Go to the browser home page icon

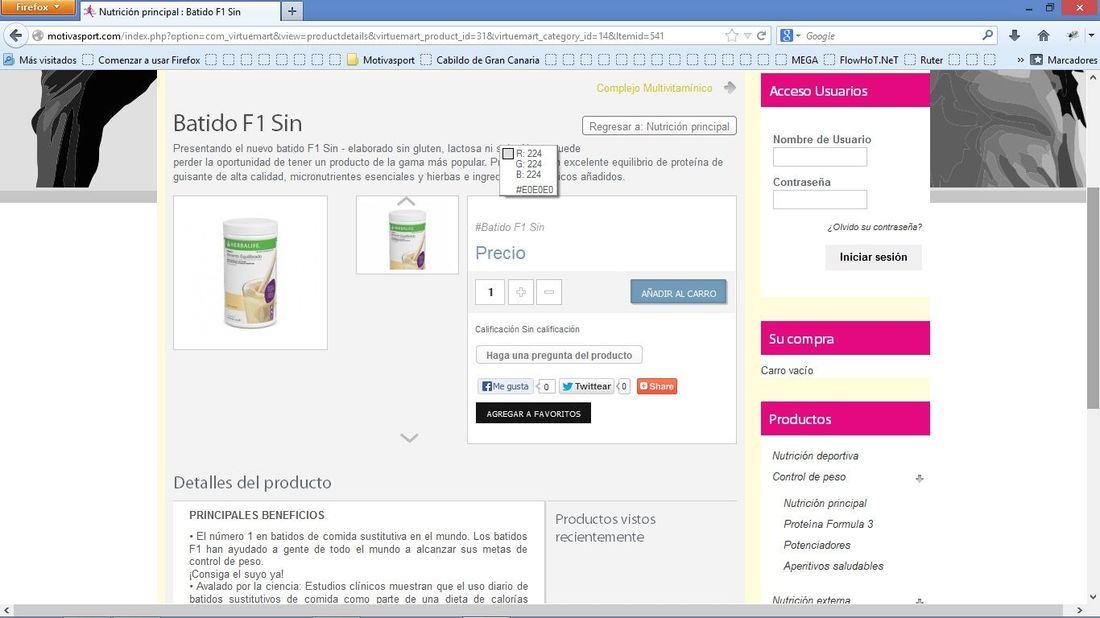coord(1043,36)
